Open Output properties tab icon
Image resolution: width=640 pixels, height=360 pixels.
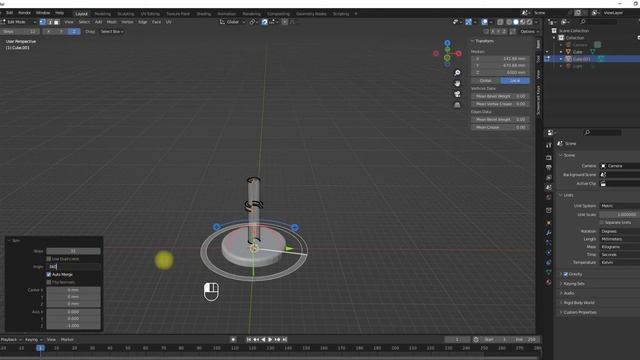tap(549, 167)
